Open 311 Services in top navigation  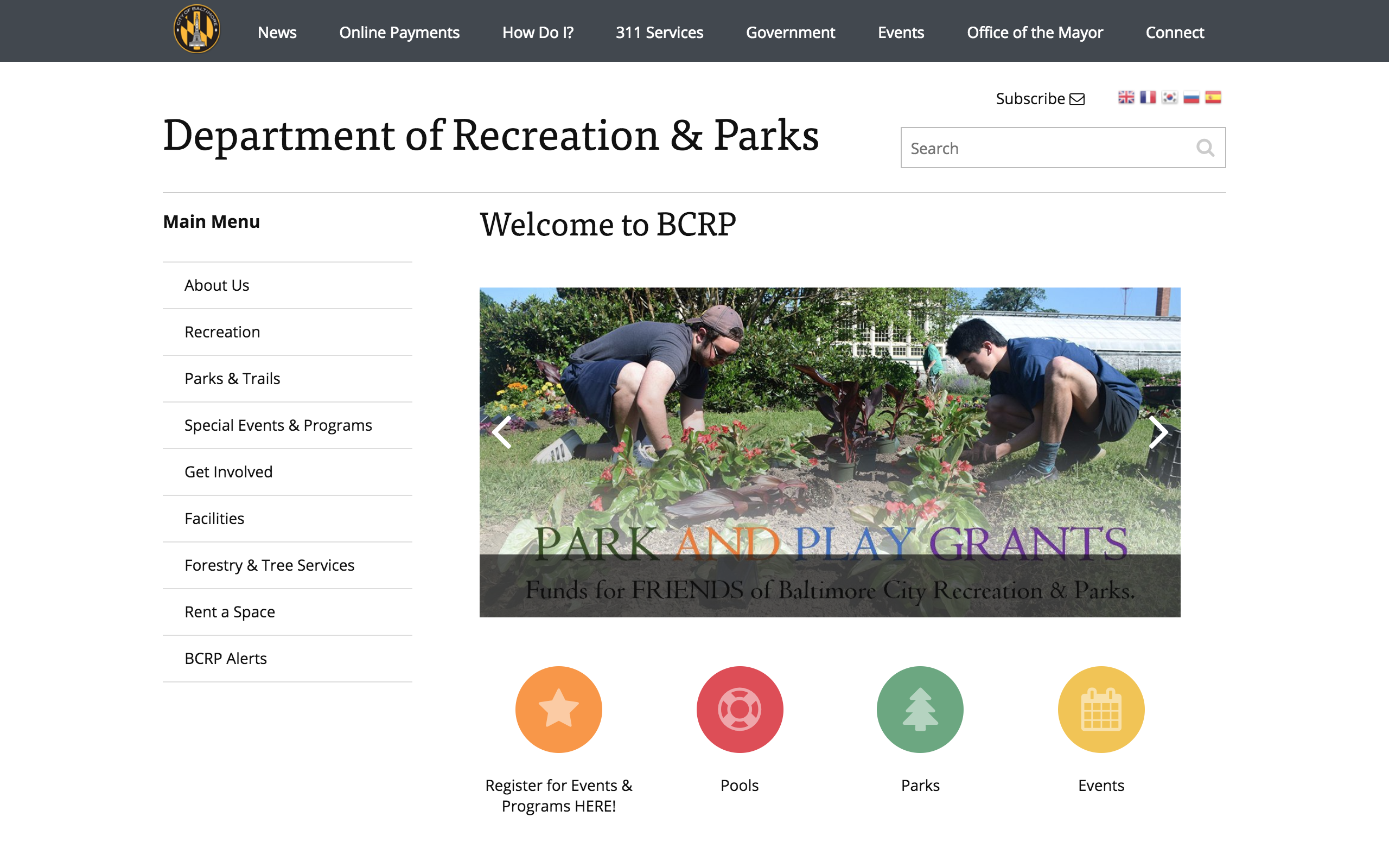point(659,32)
